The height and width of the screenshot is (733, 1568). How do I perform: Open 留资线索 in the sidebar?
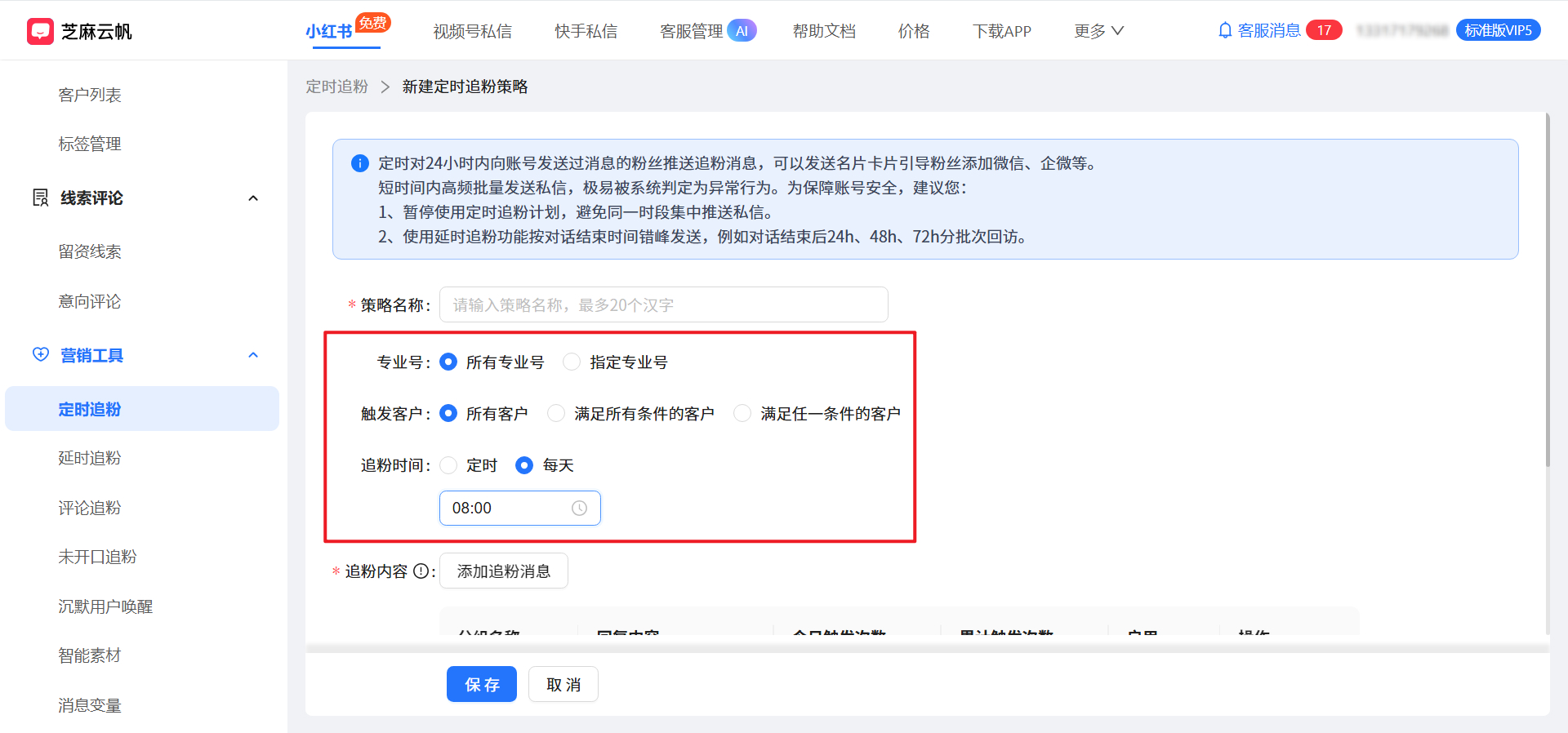click(x=90, y=251)
